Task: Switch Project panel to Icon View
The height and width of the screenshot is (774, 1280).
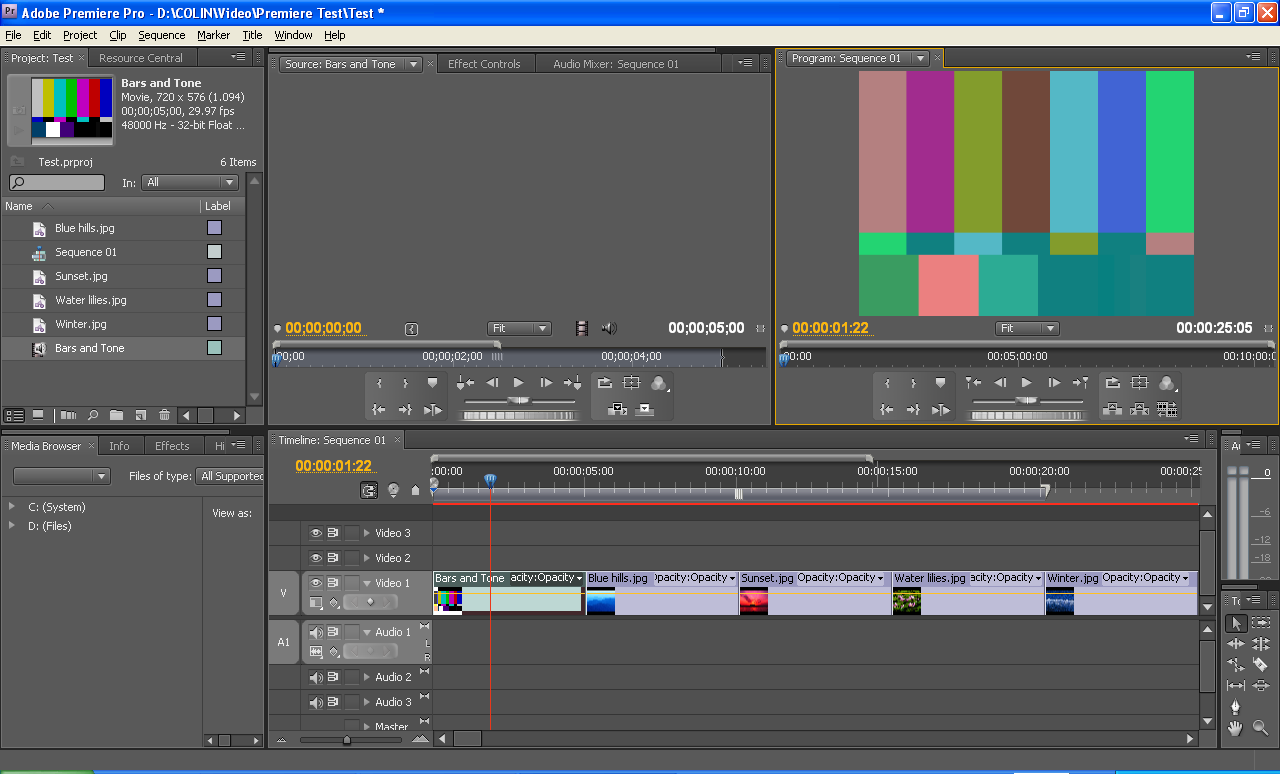Action: [x=38, y=415]
